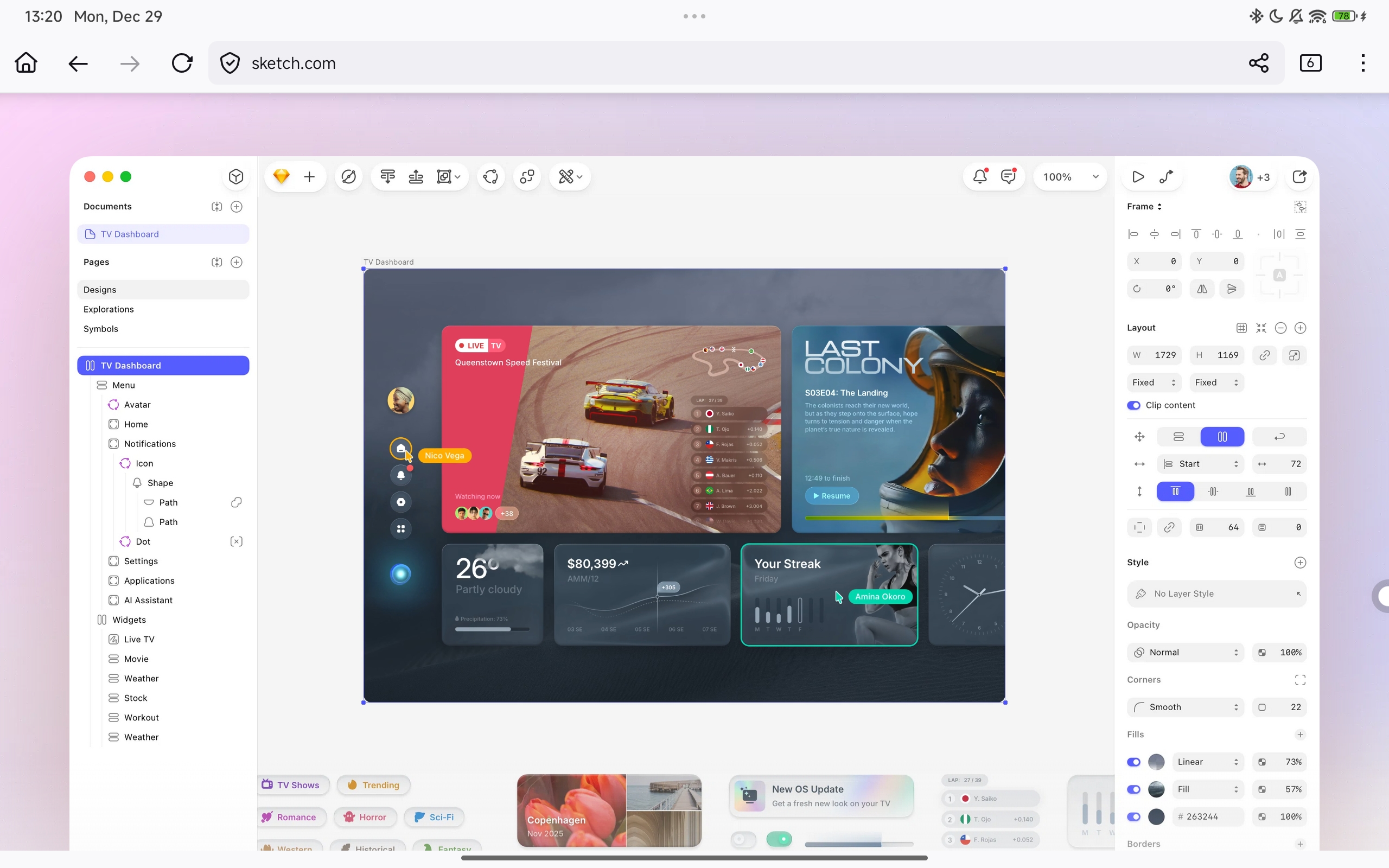This screenshot has height=868, width=1389.
Task: Click the dark fill color swatch showing 263244
Action: click(1156, 816)
